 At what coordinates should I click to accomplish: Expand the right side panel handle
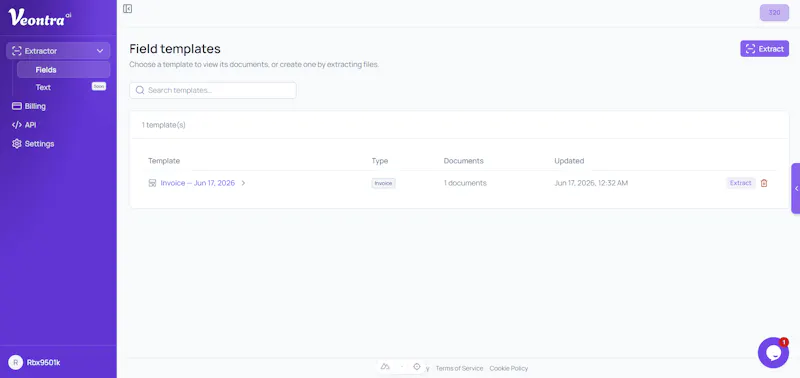(796, 188)
